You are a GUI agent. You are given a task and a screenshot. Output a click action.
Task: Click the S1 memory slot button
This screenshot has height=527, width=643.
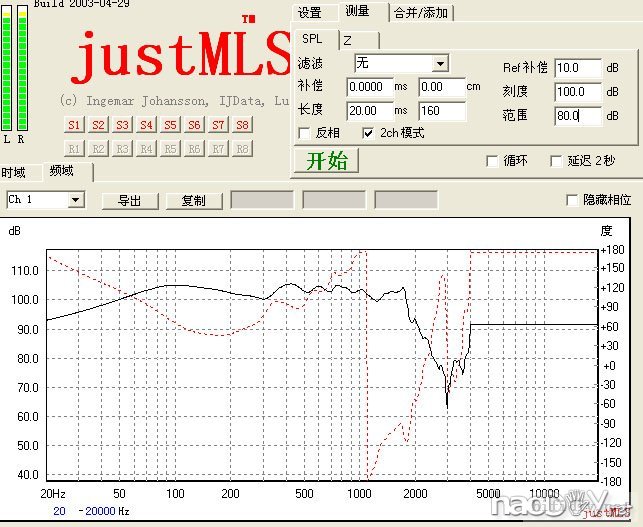click(74, 125)
